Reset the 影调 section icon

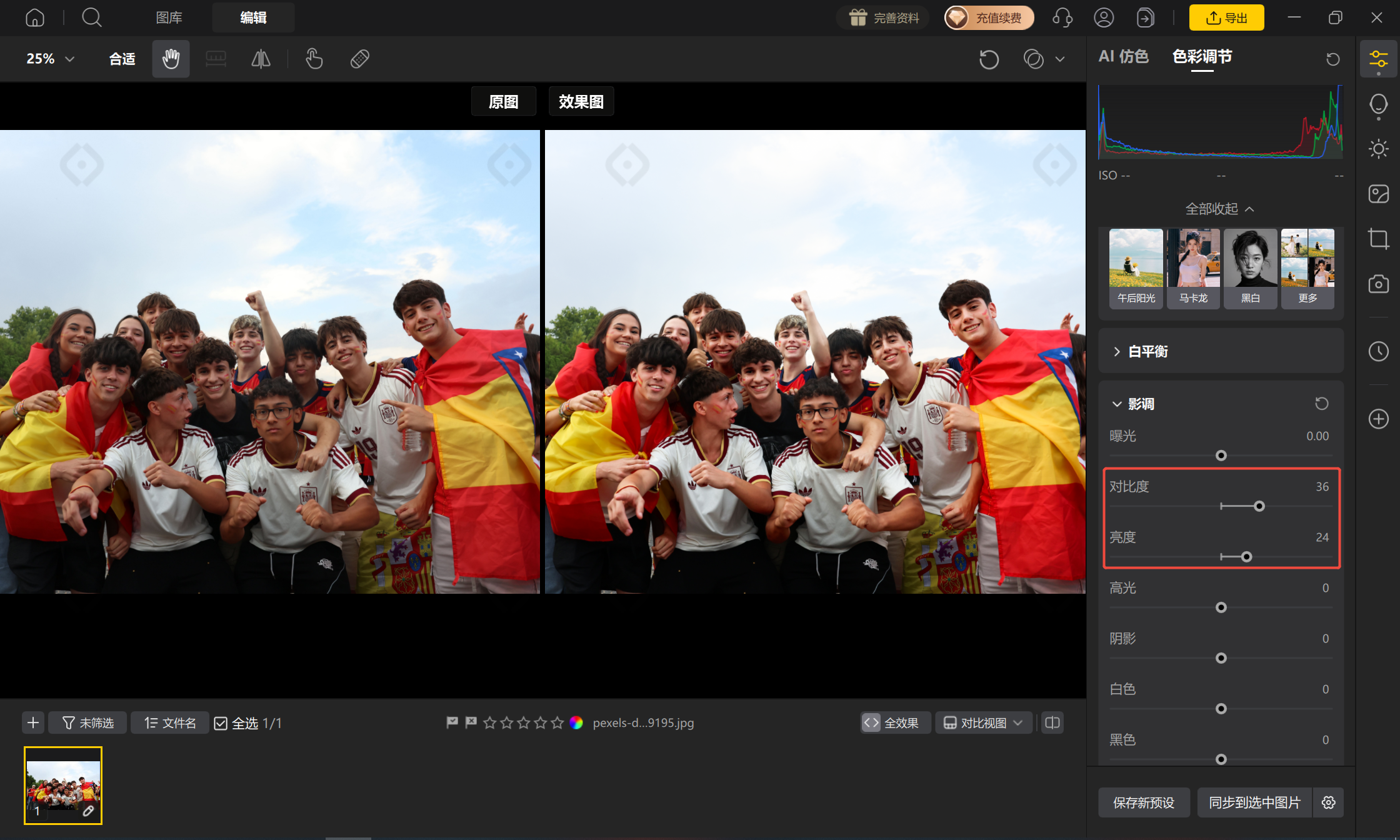(x=1321, y=404)
